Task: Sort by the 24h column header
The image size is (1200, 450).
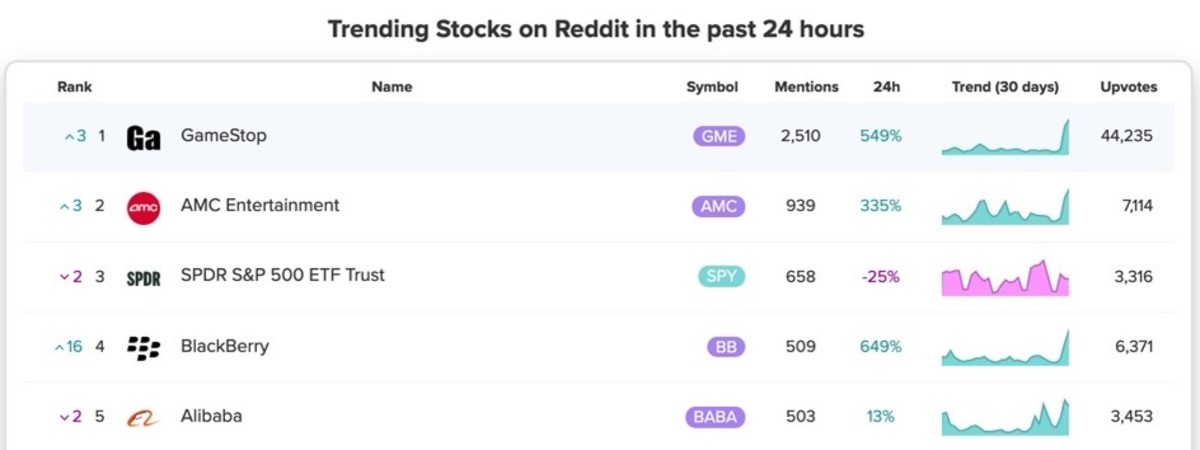Action: click(886, 87)
